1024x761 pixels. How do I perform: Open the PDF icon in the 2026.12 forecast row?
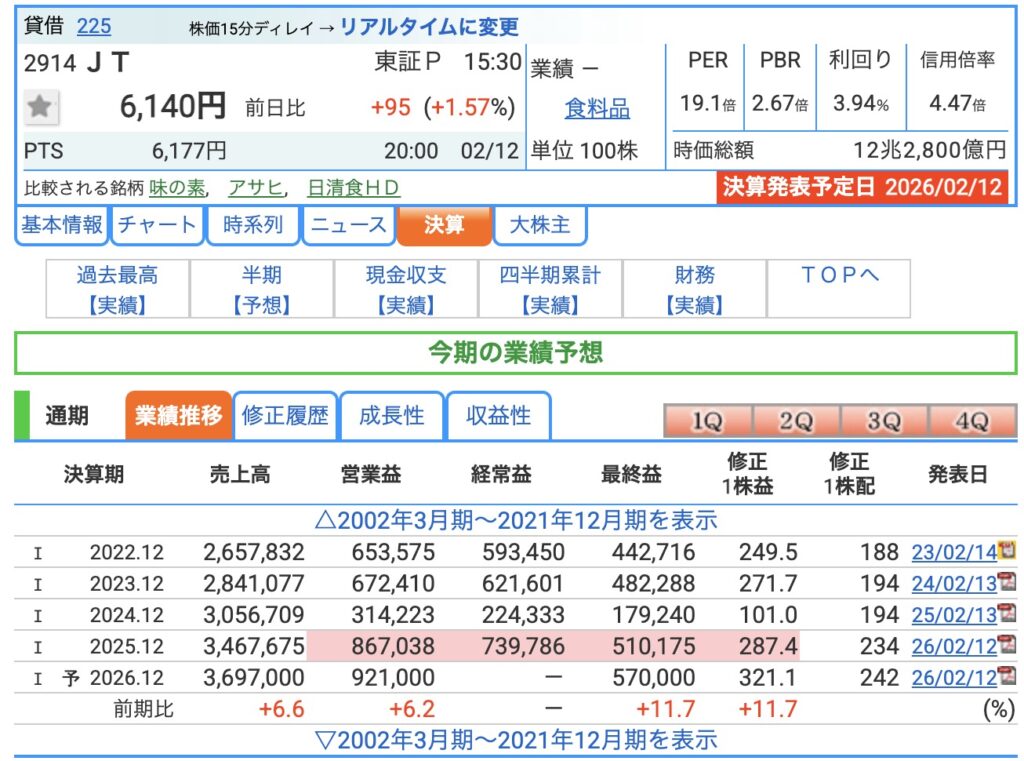click(1007, 677)
